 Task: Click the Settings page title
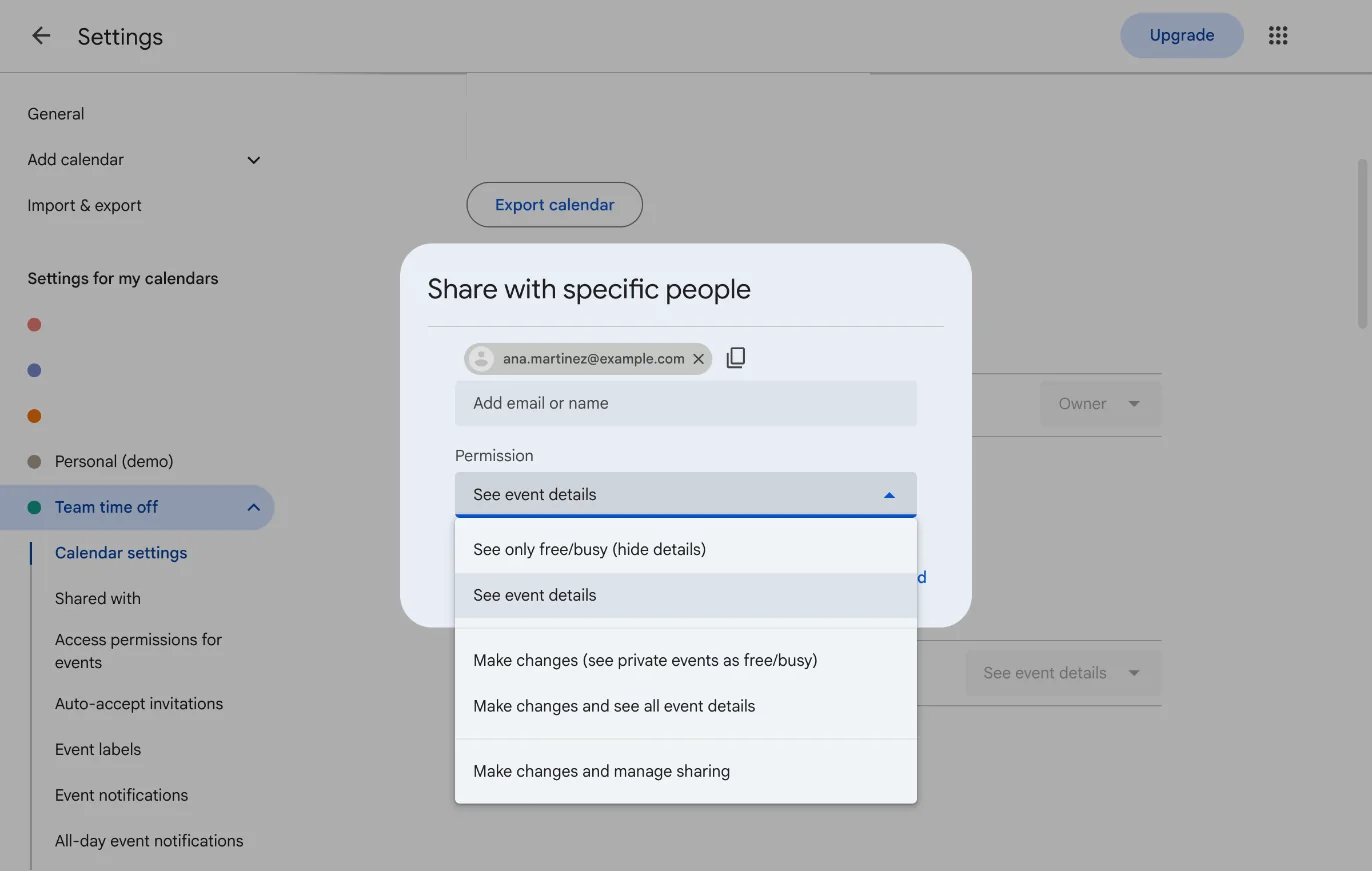coord(120,37)
